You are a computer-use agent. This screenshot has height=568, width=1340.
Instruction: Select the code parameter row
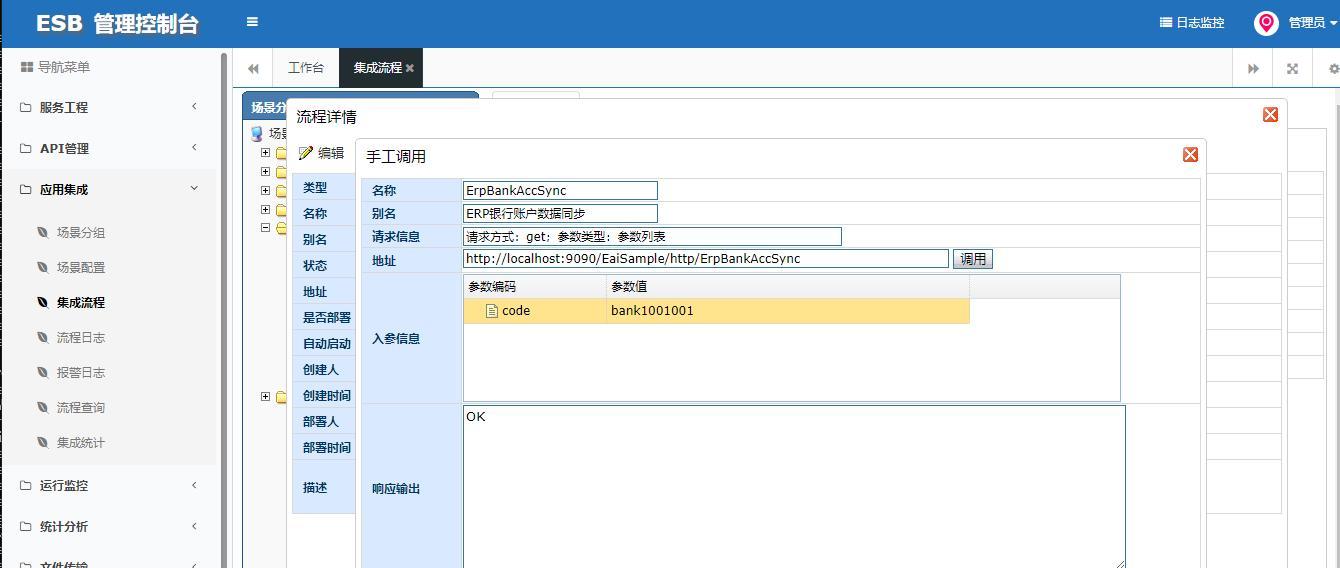[716, 311]
